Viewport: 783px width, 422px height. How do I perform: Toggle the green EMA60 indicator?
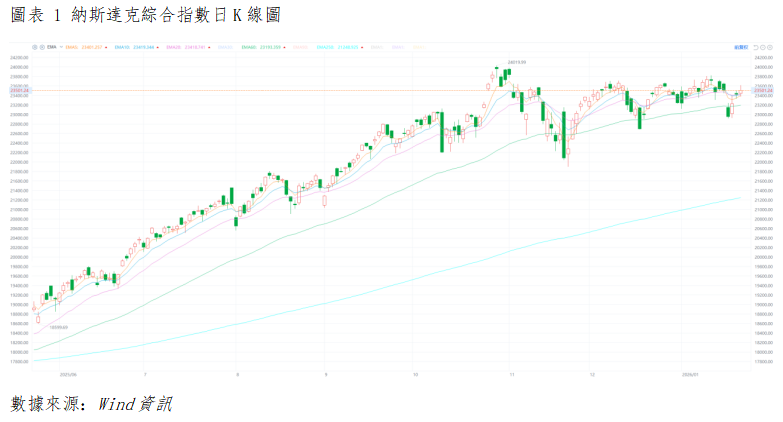261,46
